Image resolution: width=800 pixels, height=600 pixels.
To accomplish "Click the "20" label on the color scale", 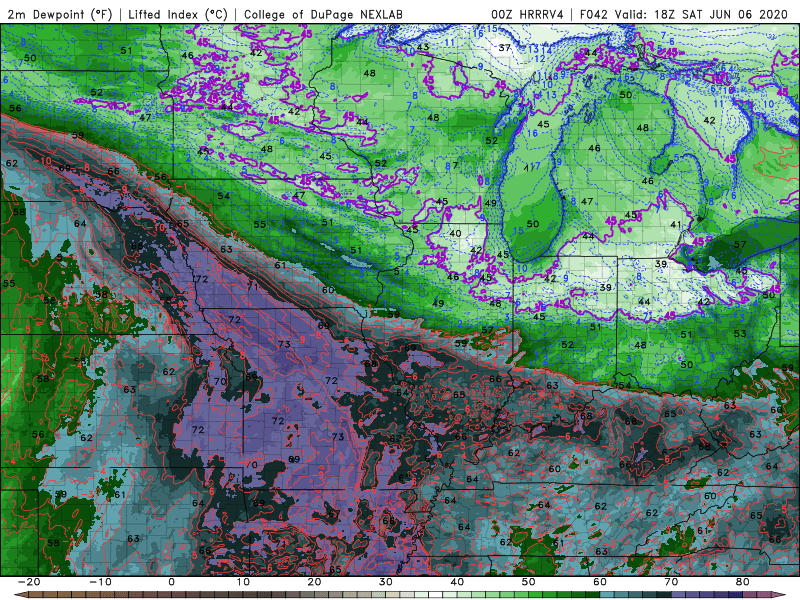I will 314,582.
